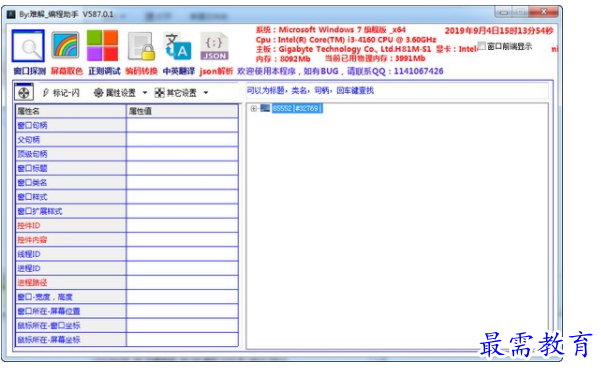Expand the 65552 [#32769] tree node

coord(253,108)
